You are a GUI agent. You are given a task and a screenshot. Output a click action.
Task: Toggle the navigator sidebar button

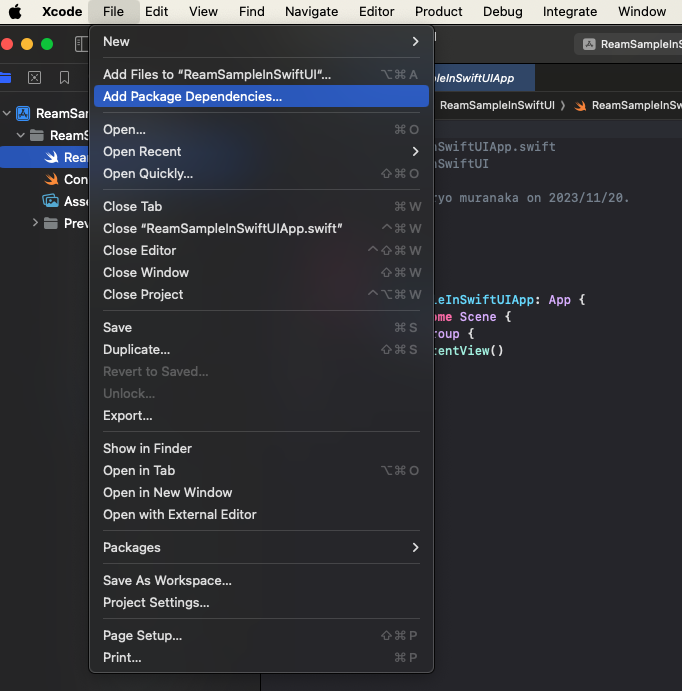pyautogui.click(x=82, y=44)
